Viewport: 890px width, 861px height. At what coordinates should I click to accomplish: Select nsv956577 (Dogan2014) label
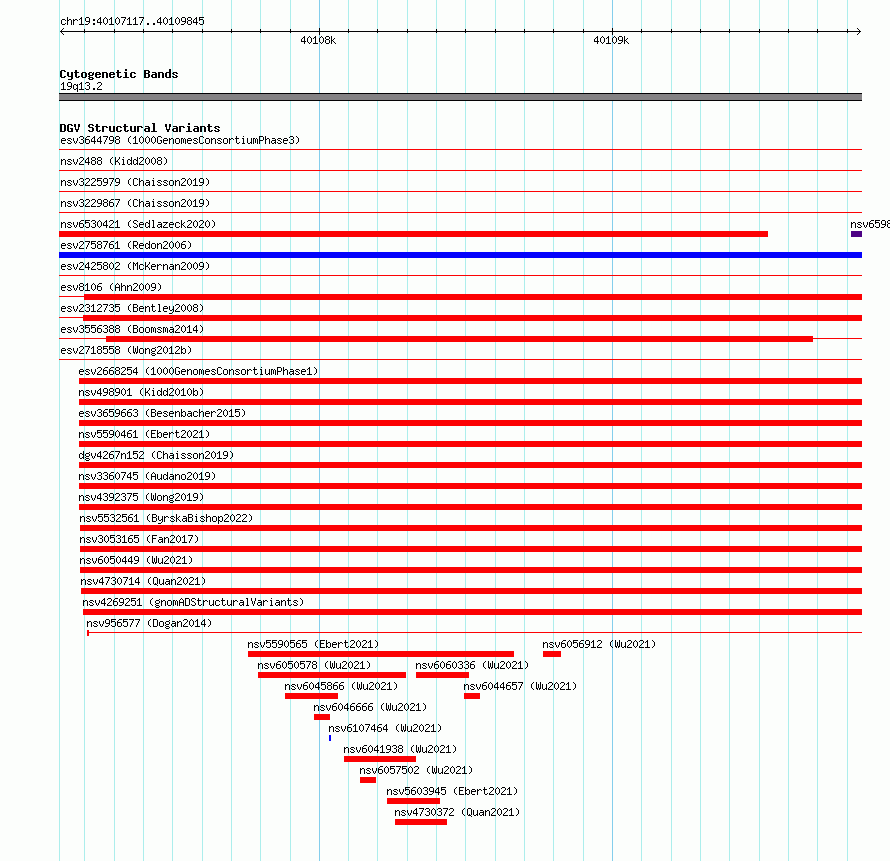(149, 623)
